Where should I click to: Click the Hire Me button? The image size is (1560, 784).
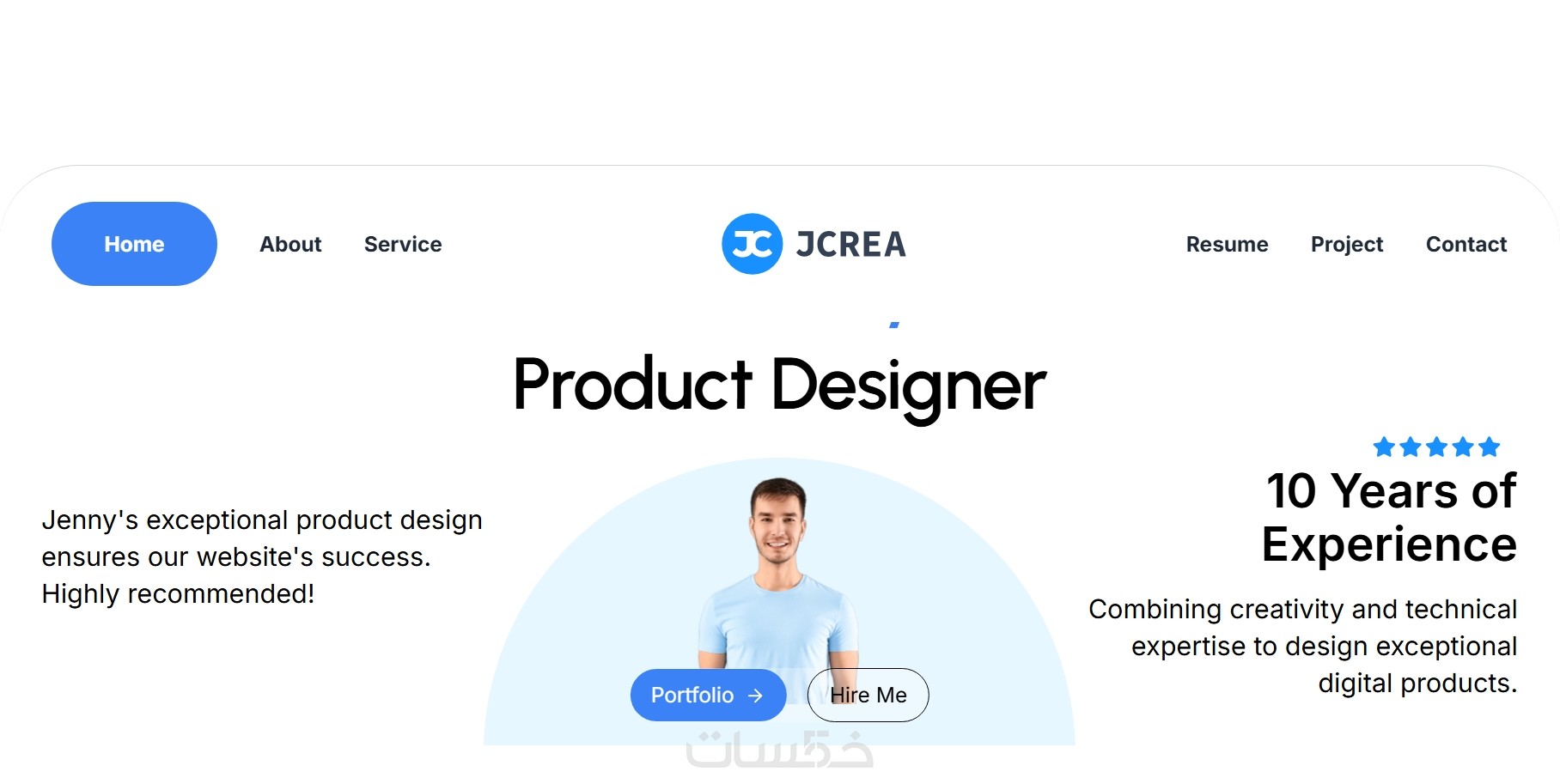[868, 695]
